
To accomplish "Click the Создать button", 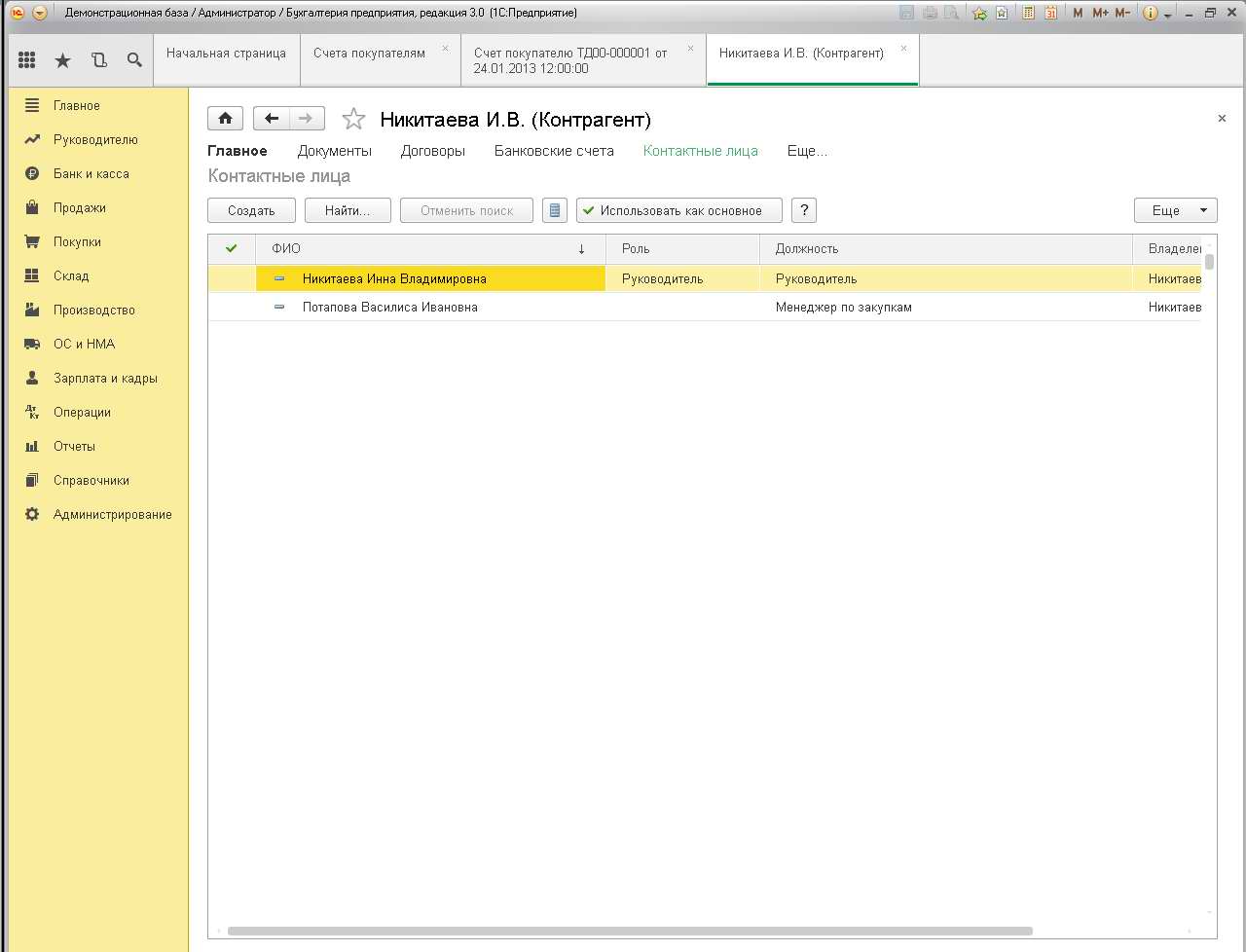I will point(251,210).
